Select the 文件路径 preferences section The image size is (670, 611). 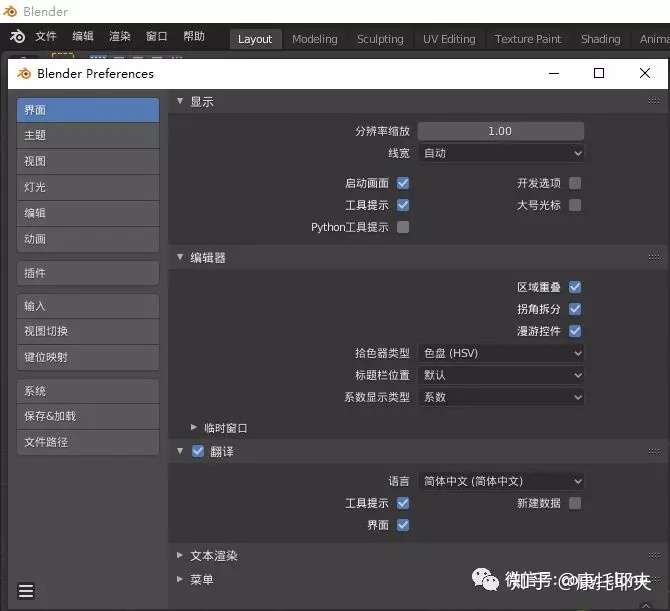click(88, 443)
